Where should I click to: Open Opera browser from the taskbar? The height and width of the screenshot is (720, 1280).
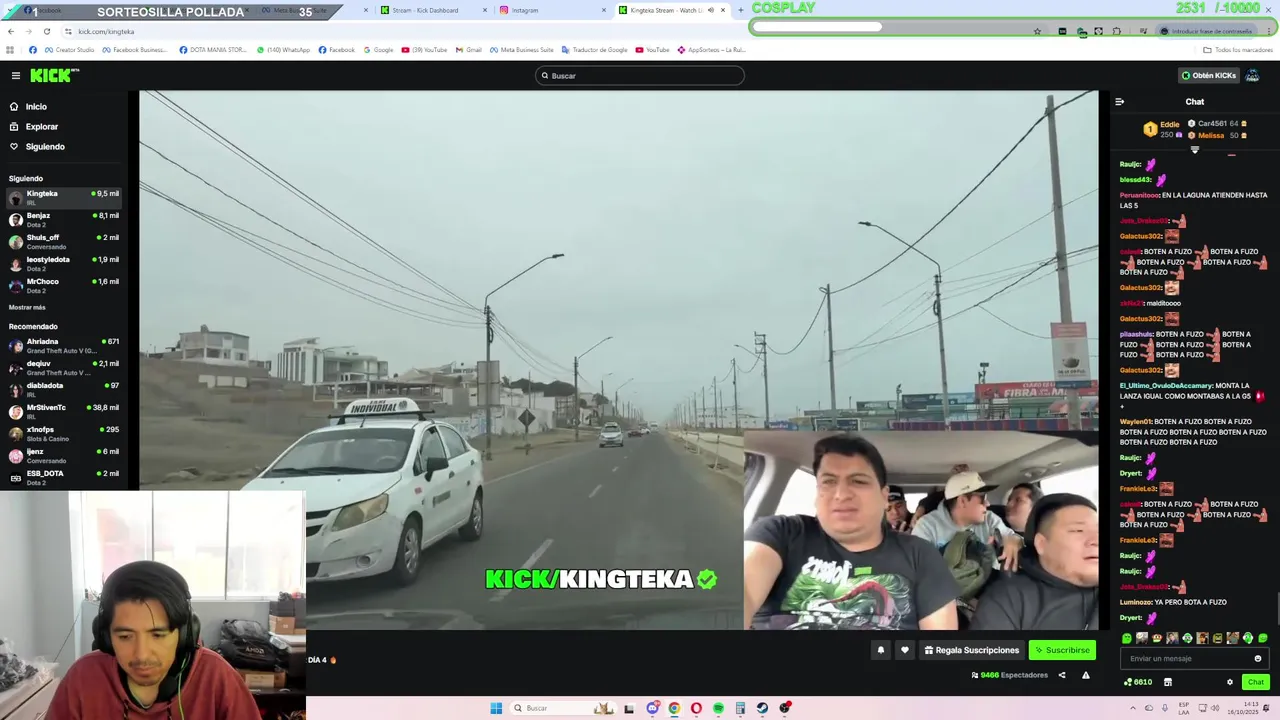point(696,708)
